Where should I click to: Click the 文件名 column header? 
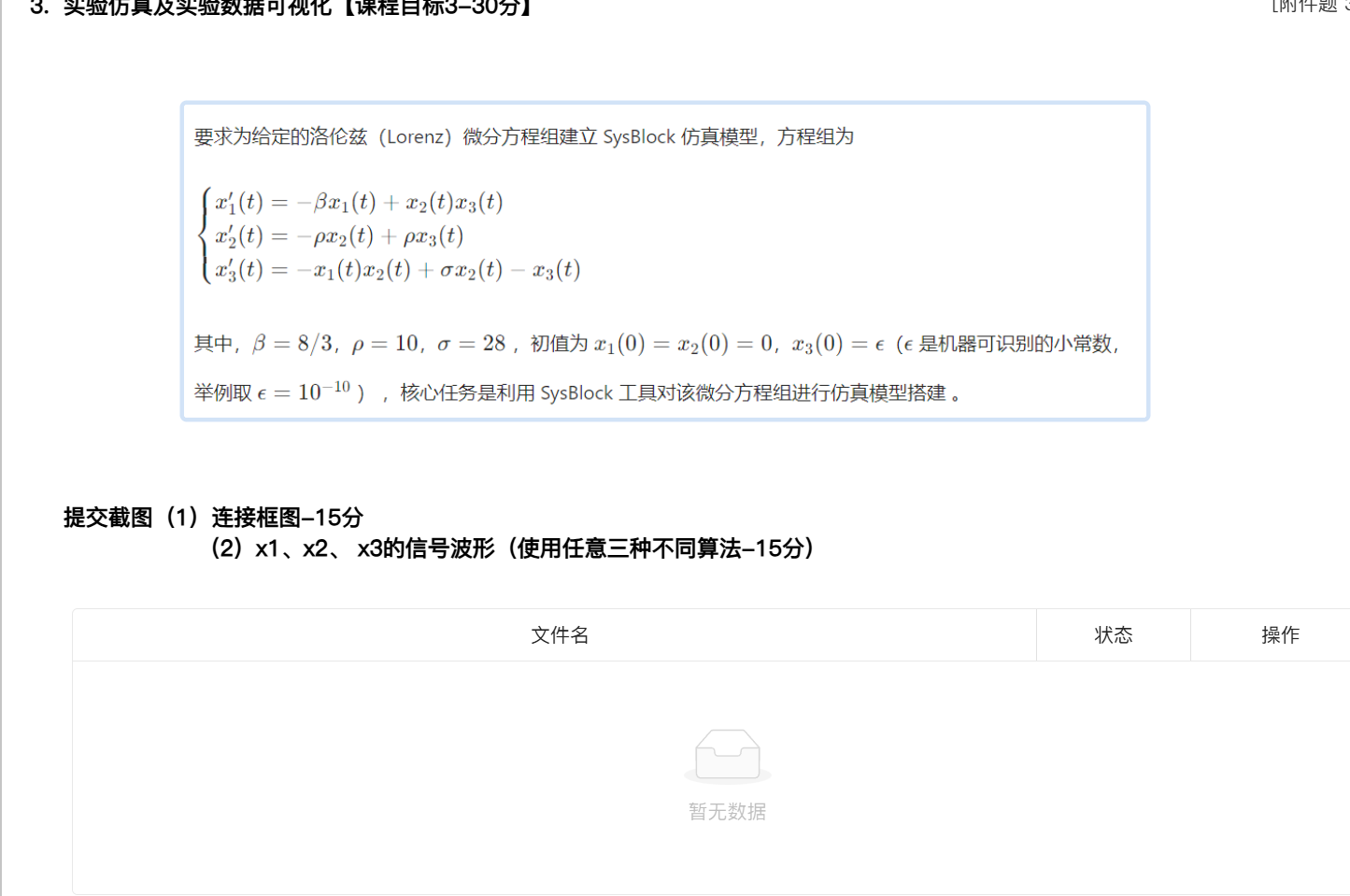554,635
